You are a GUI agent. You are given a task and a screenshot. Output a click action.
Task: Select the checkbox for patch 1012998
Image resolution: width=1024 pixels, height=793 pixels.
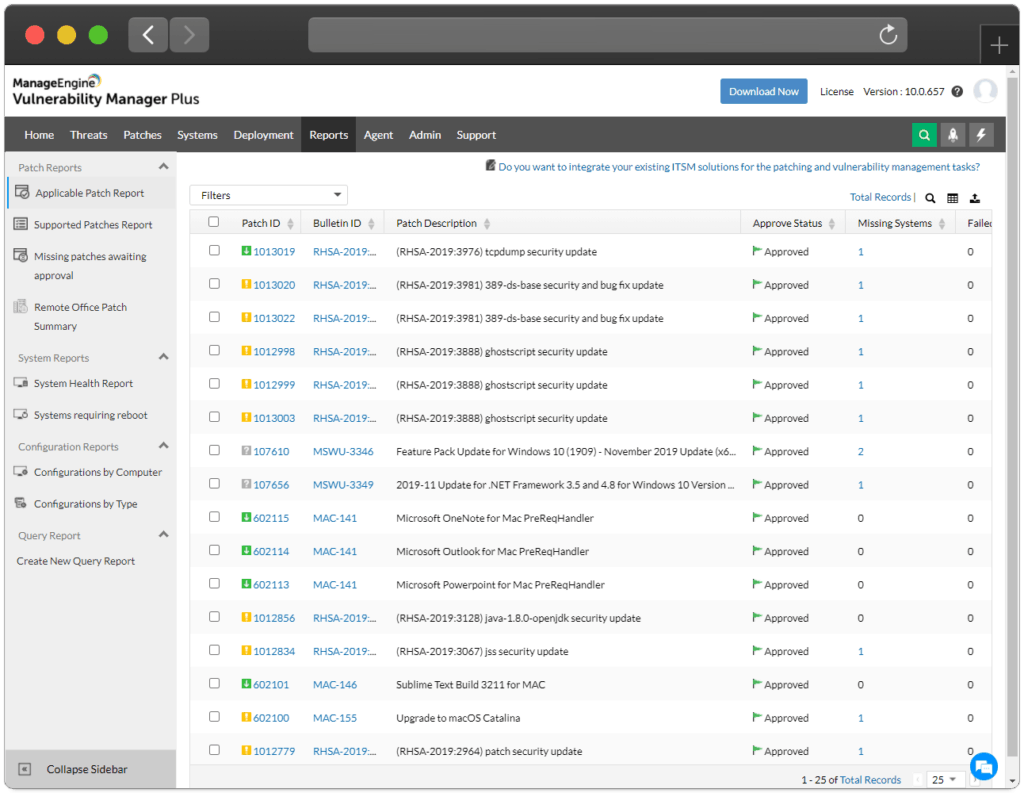(214, 350)
